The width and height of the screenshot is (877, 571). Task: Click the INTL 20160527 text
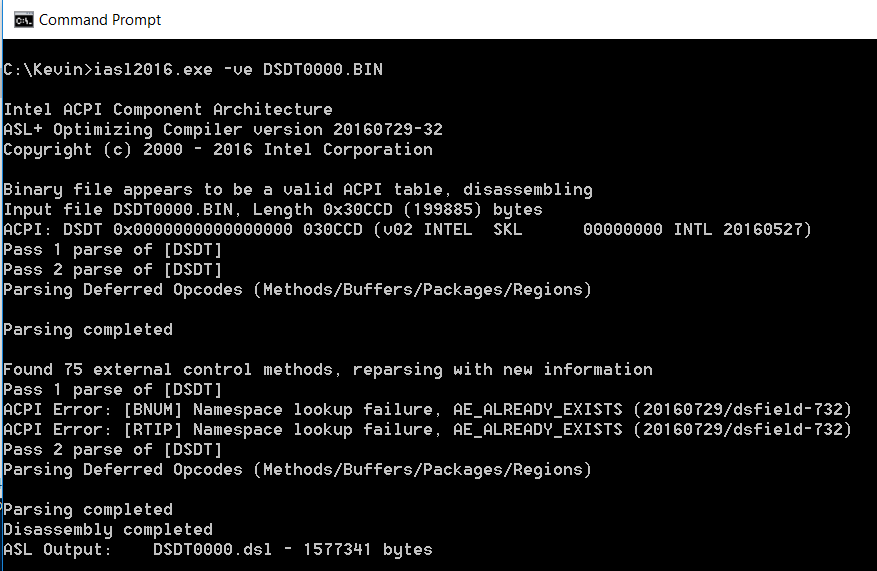coord(742,230)
